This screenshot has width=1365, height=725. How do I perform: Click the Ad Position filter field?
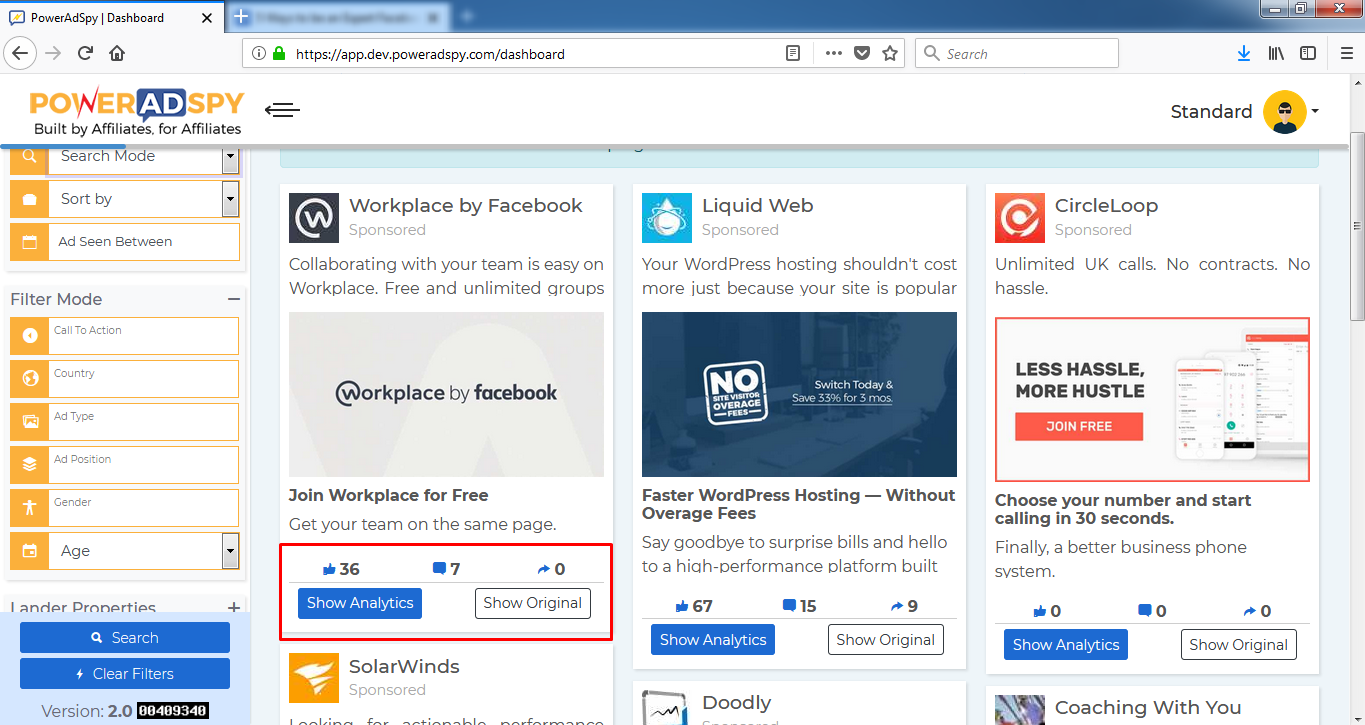click(x=144, y=465)
